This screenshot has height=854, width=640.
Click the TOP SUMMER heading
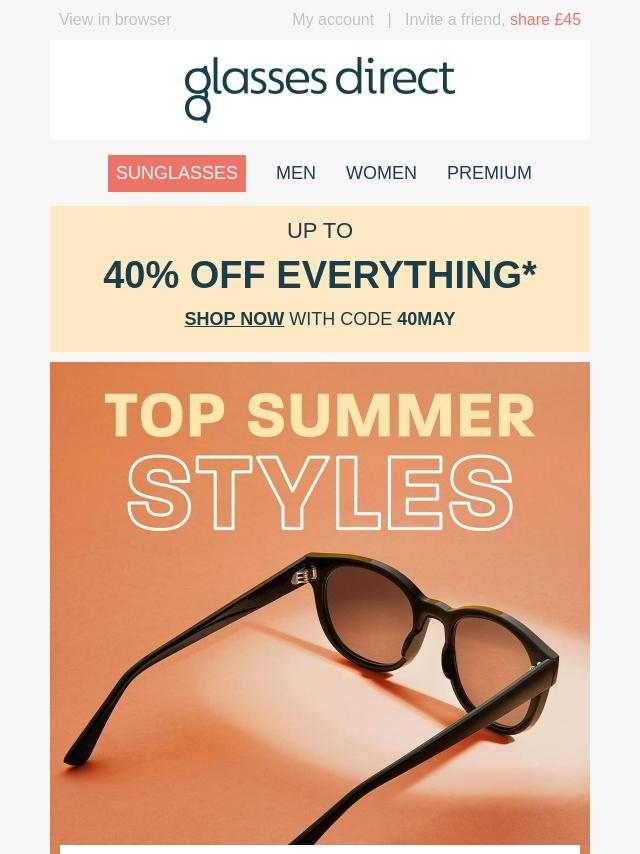tap(320, 415)
